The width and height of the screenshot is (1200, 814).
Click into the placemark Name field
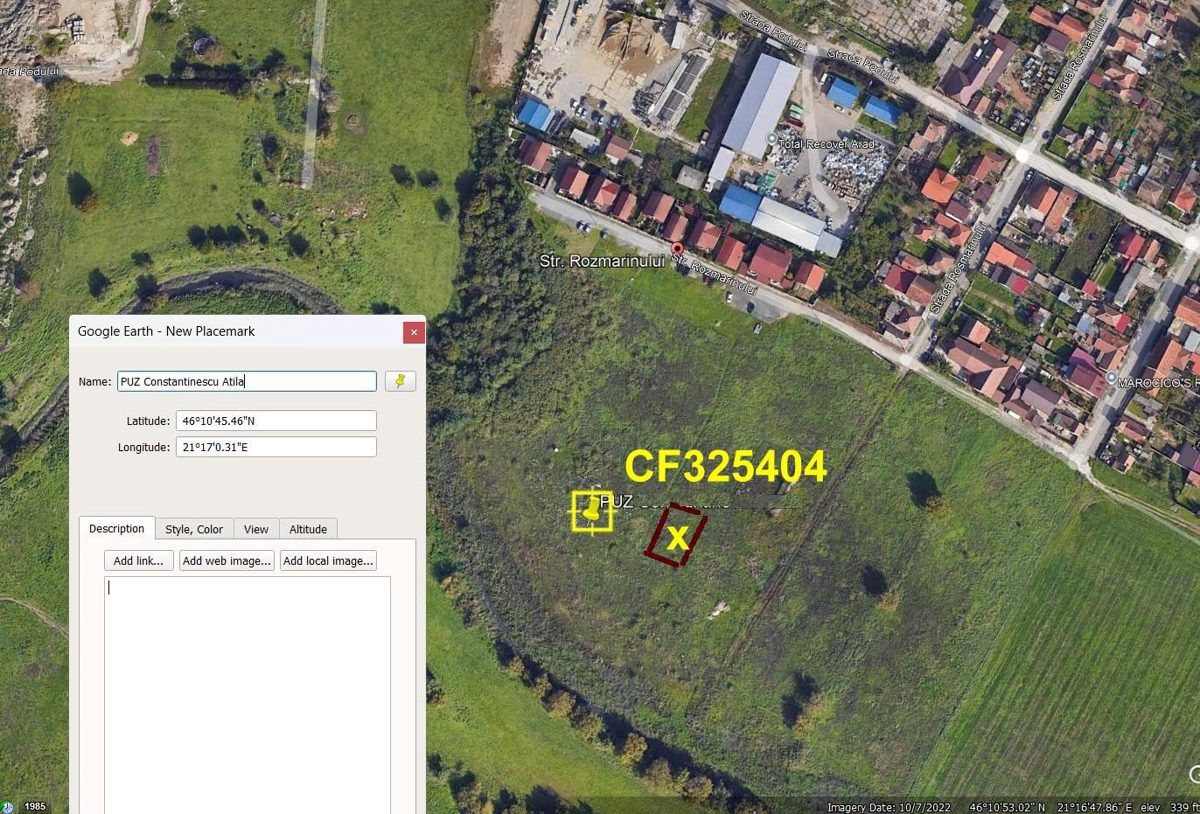tap(246, 381)
